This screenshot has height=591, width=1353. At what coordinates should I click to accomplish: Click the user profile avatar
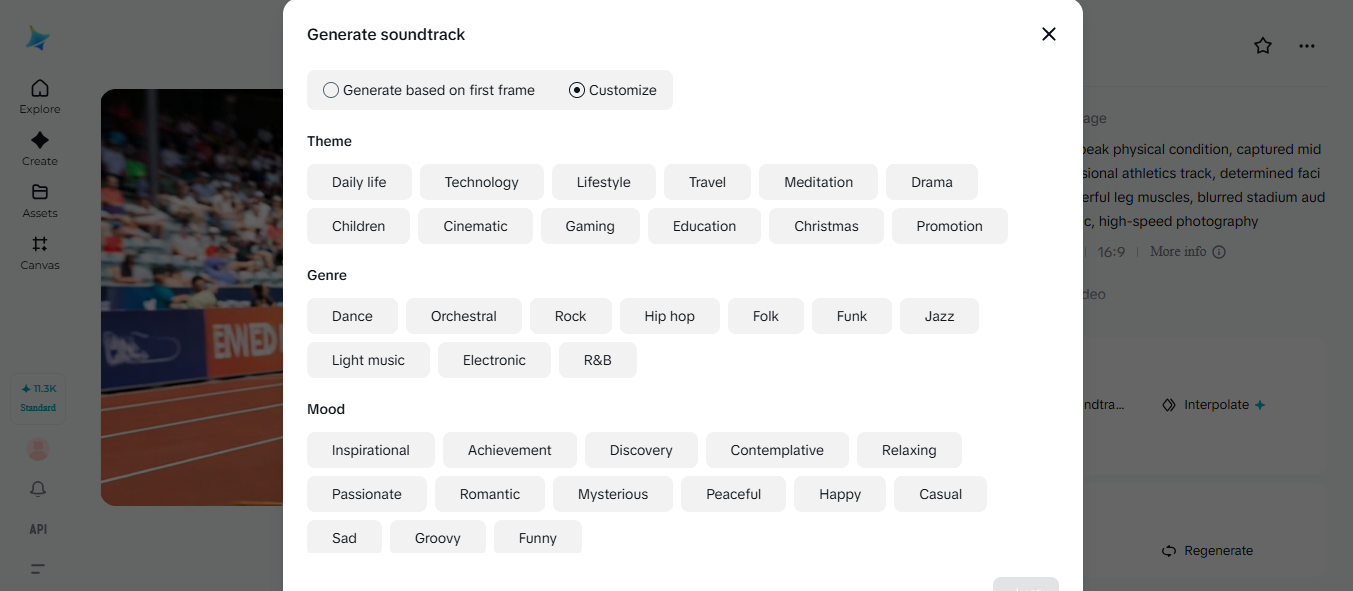click(38, 450)
